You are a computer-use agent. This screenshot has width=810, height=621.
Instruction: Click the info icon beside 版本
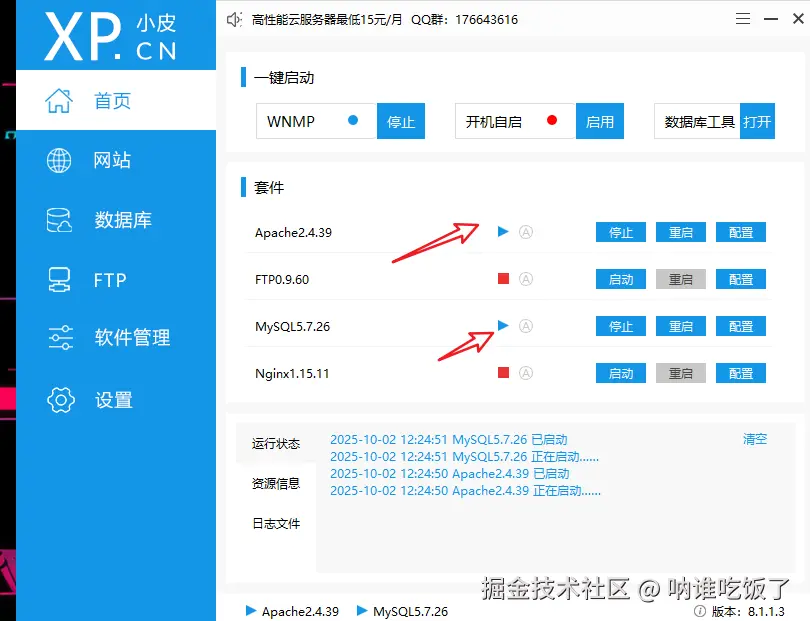click(x=699, y=611)
